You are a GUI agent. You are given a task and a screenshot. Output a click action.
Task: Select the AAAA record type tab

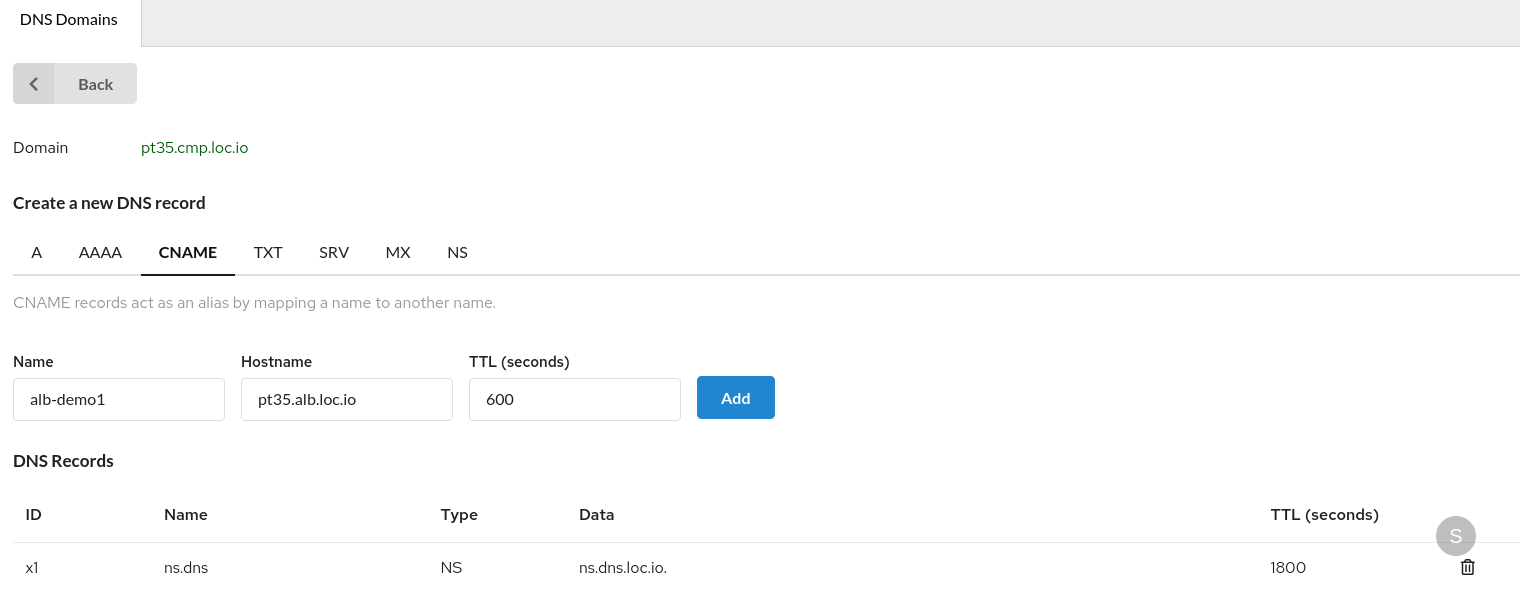(x=100, y=253)
